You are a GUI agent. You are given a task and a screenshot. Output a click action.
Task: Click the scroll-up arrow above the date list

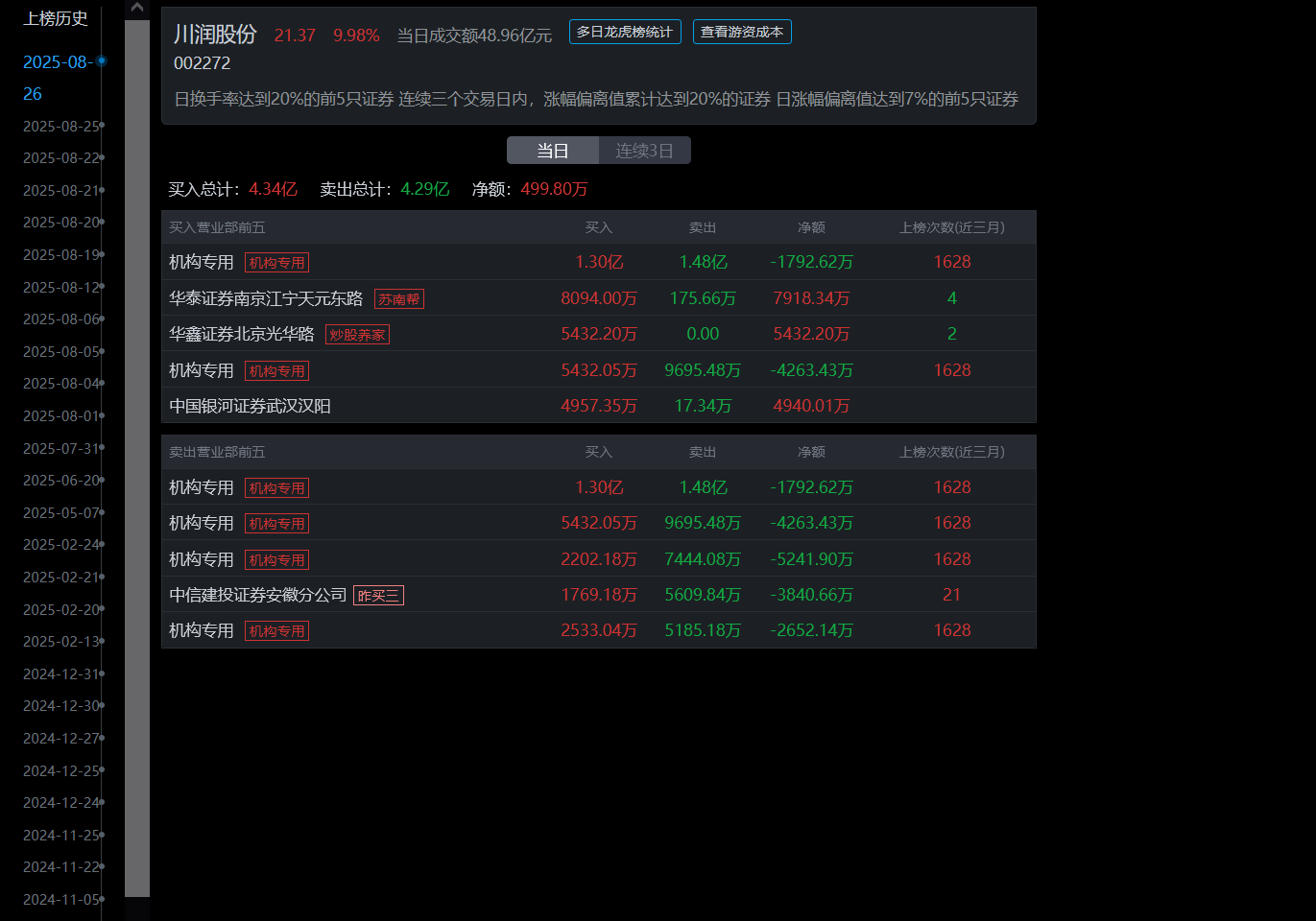point(137,9)
